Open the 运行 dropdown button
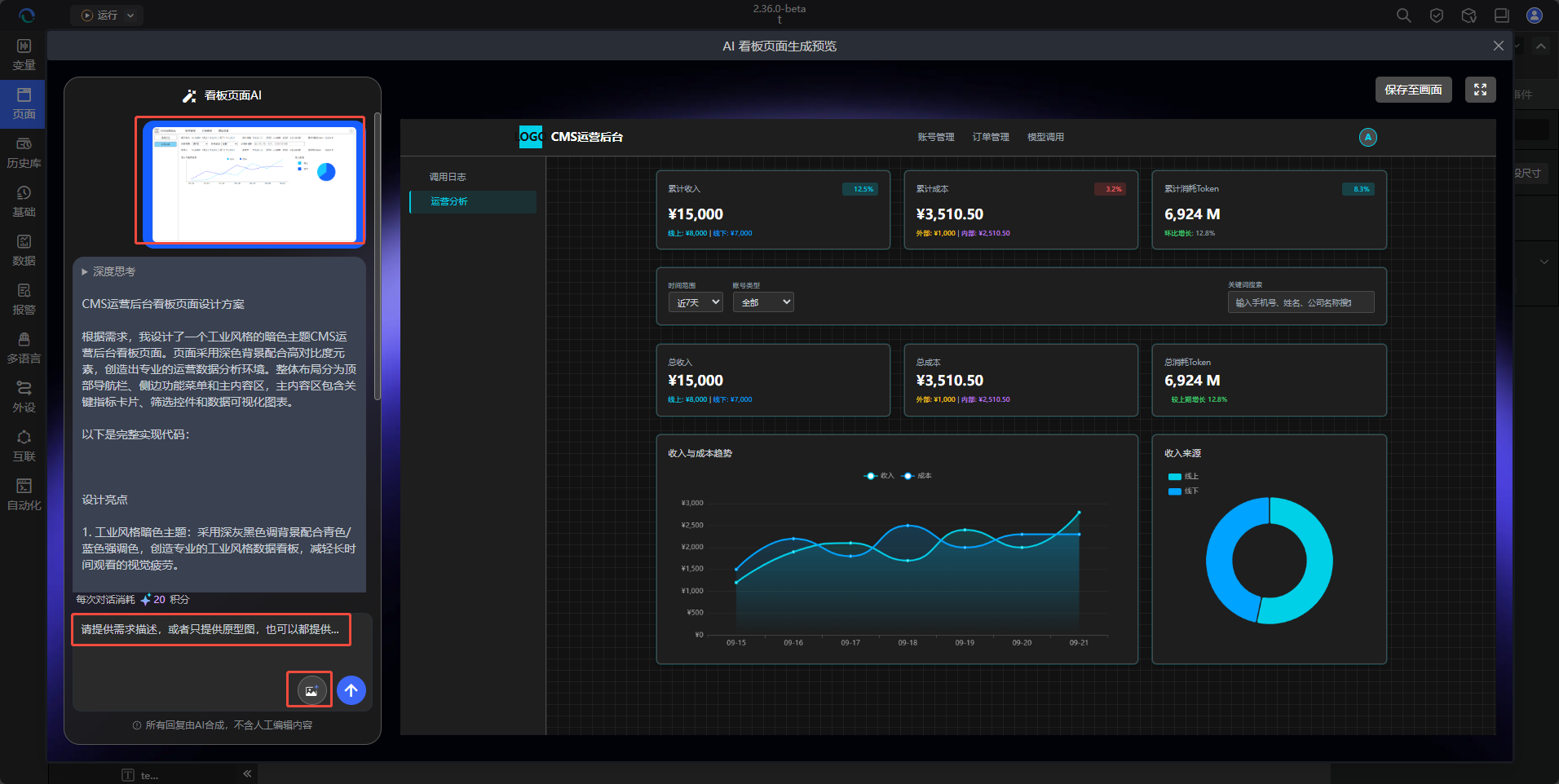 pyautogui.click(x=107, y=15)
